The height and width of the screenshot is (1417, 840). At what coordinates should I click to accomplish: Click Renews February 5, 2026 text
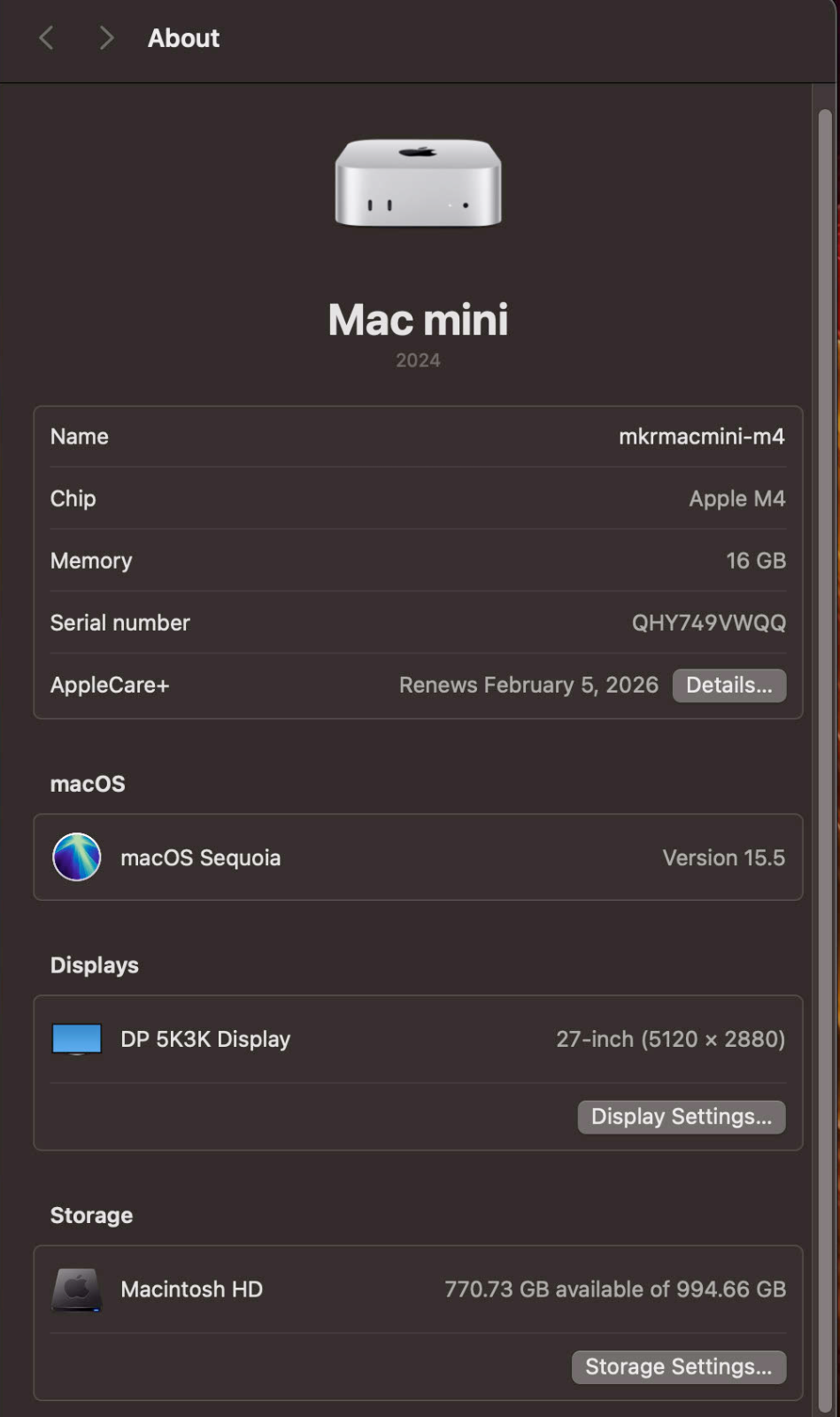(x=528, y=685)
